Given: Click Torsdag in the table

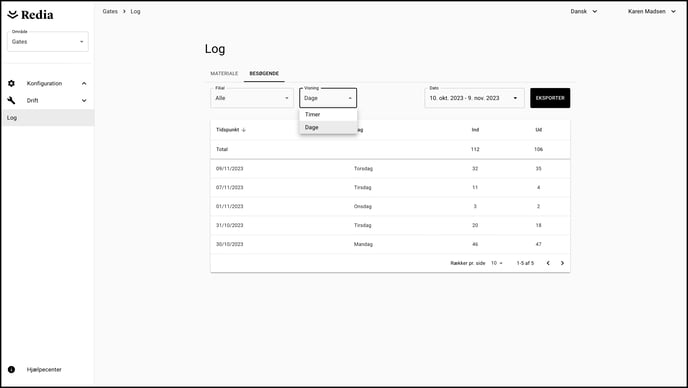Looking at the screenshot, I should click(x=363, y=169).
